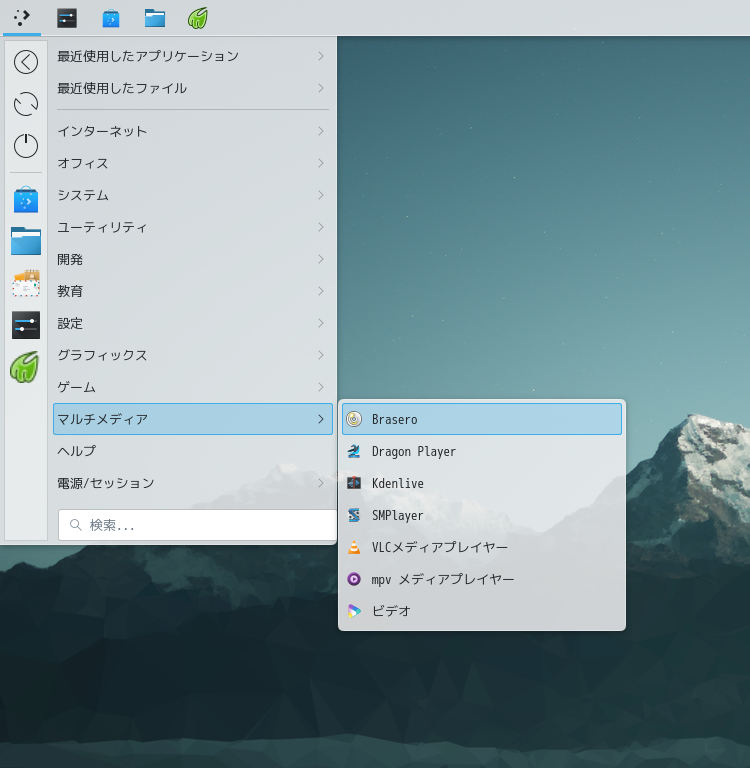Launch mpv メディアプレイヤー
The width and height of the screenshot is (750, 768).
coord(482,579)
